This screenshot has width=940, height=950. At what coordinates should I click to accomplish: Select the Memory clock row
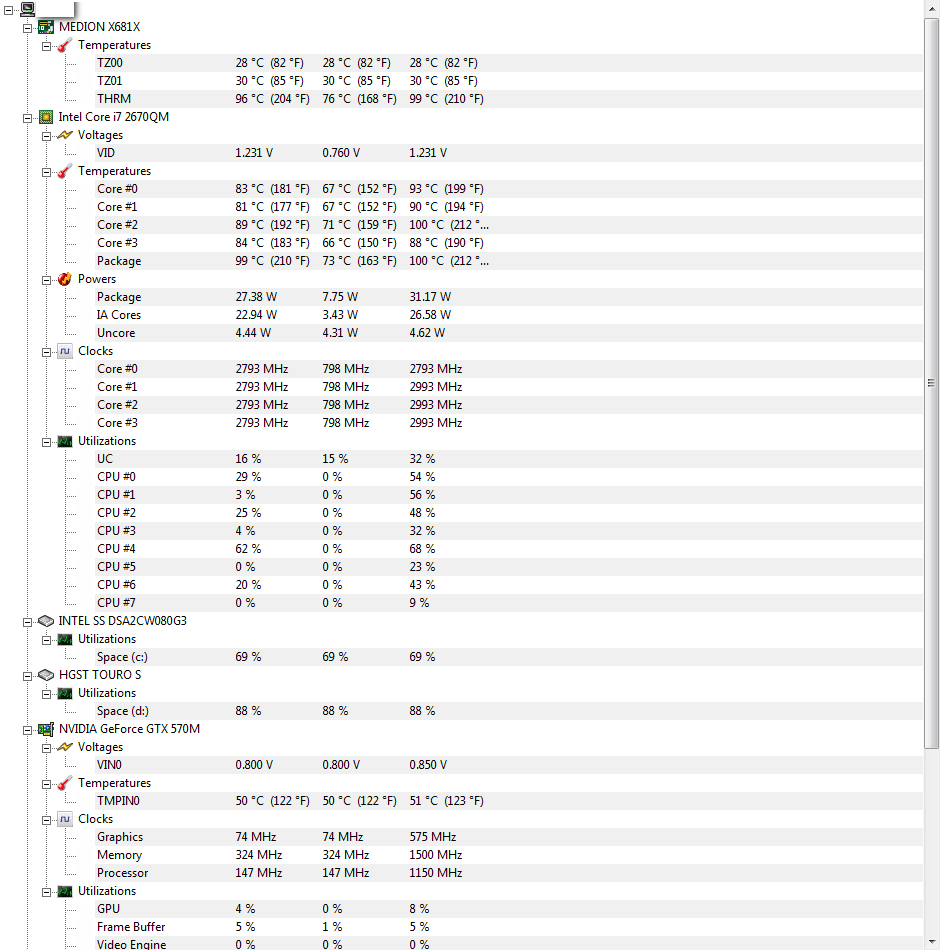(509, 855)
